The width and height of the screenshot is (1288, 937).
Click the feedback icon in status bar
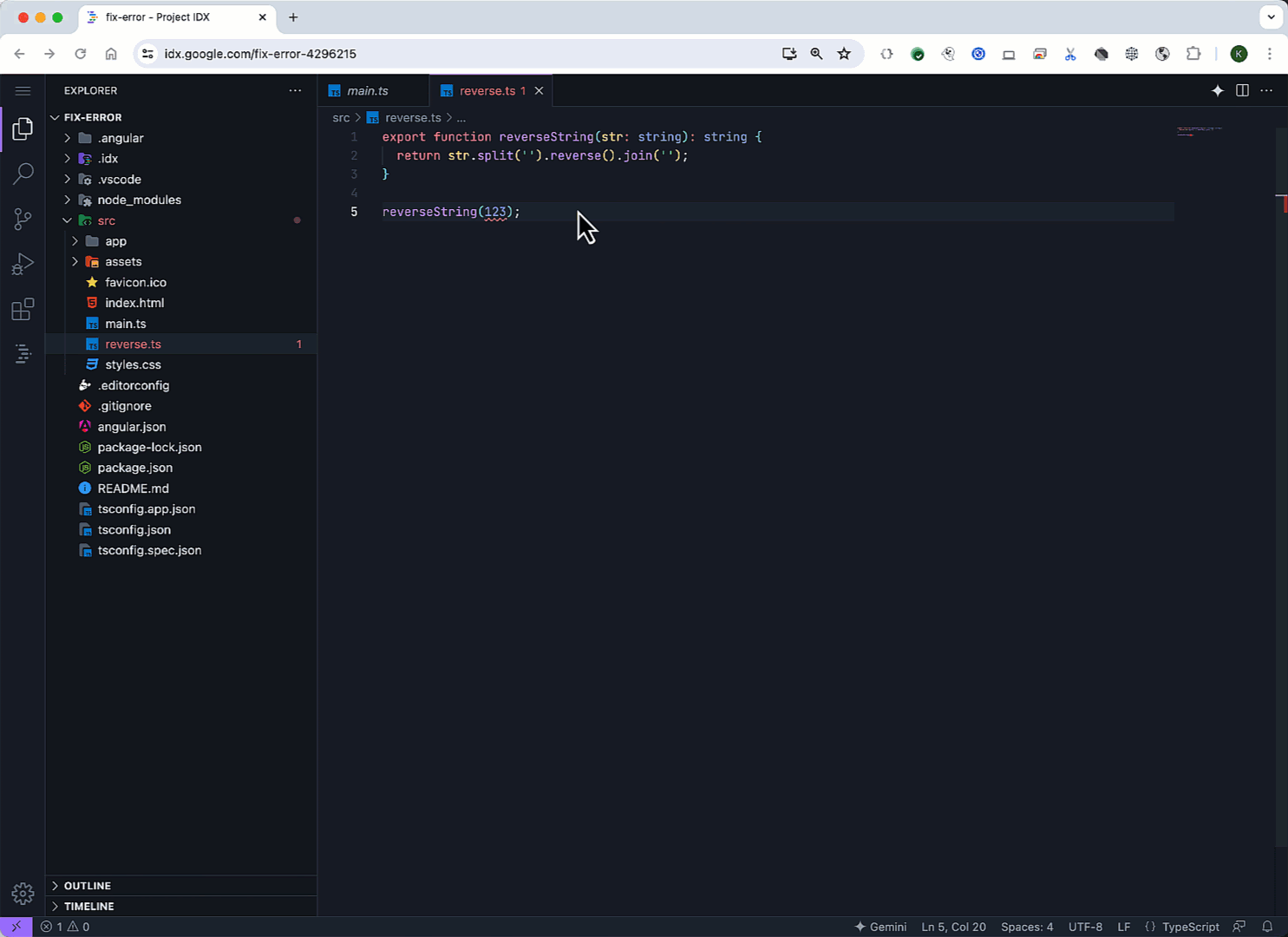(1239, 927)
